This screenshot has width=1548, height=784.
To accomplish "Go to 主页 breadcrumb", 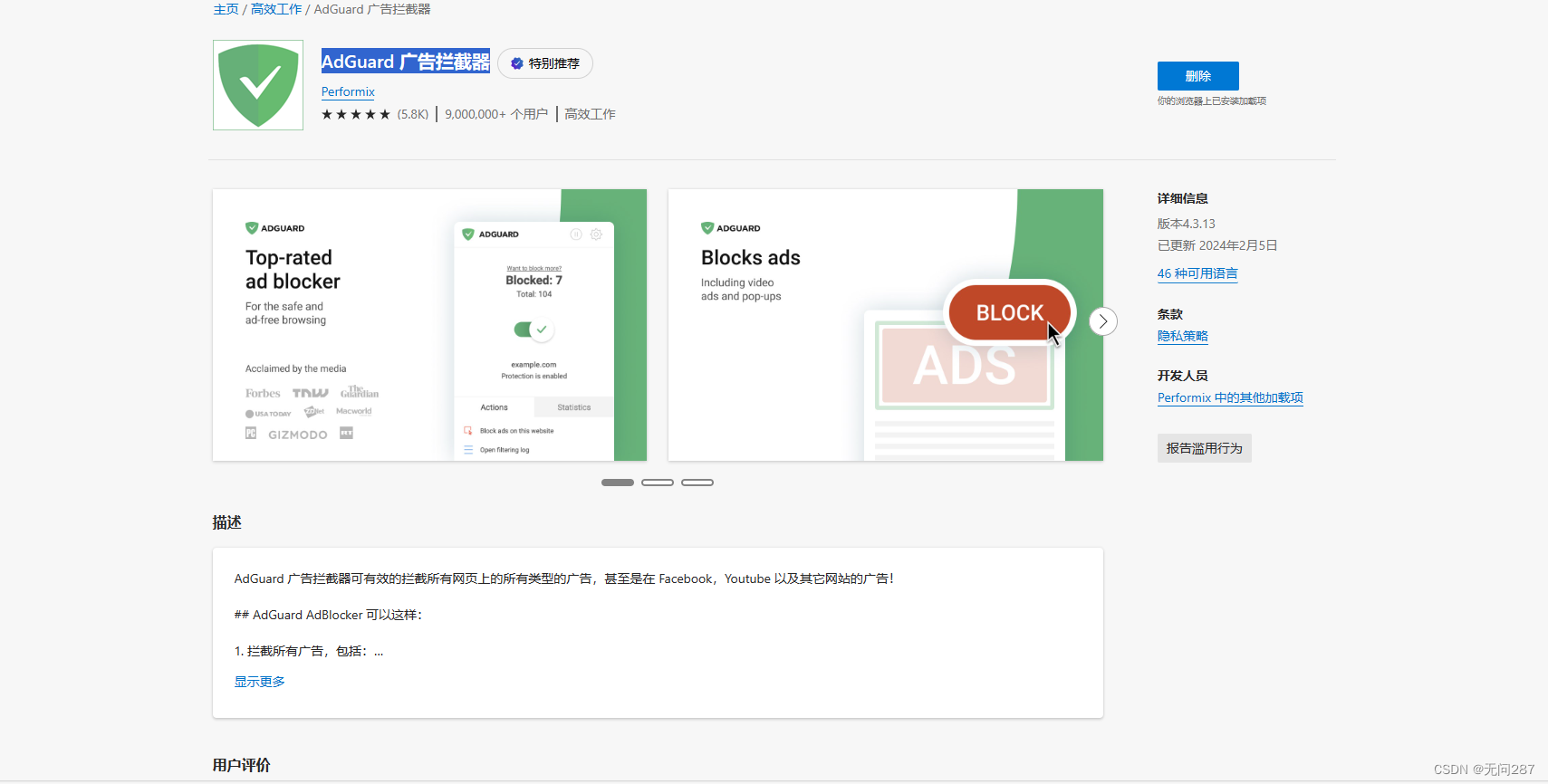I will pos(226,9).
